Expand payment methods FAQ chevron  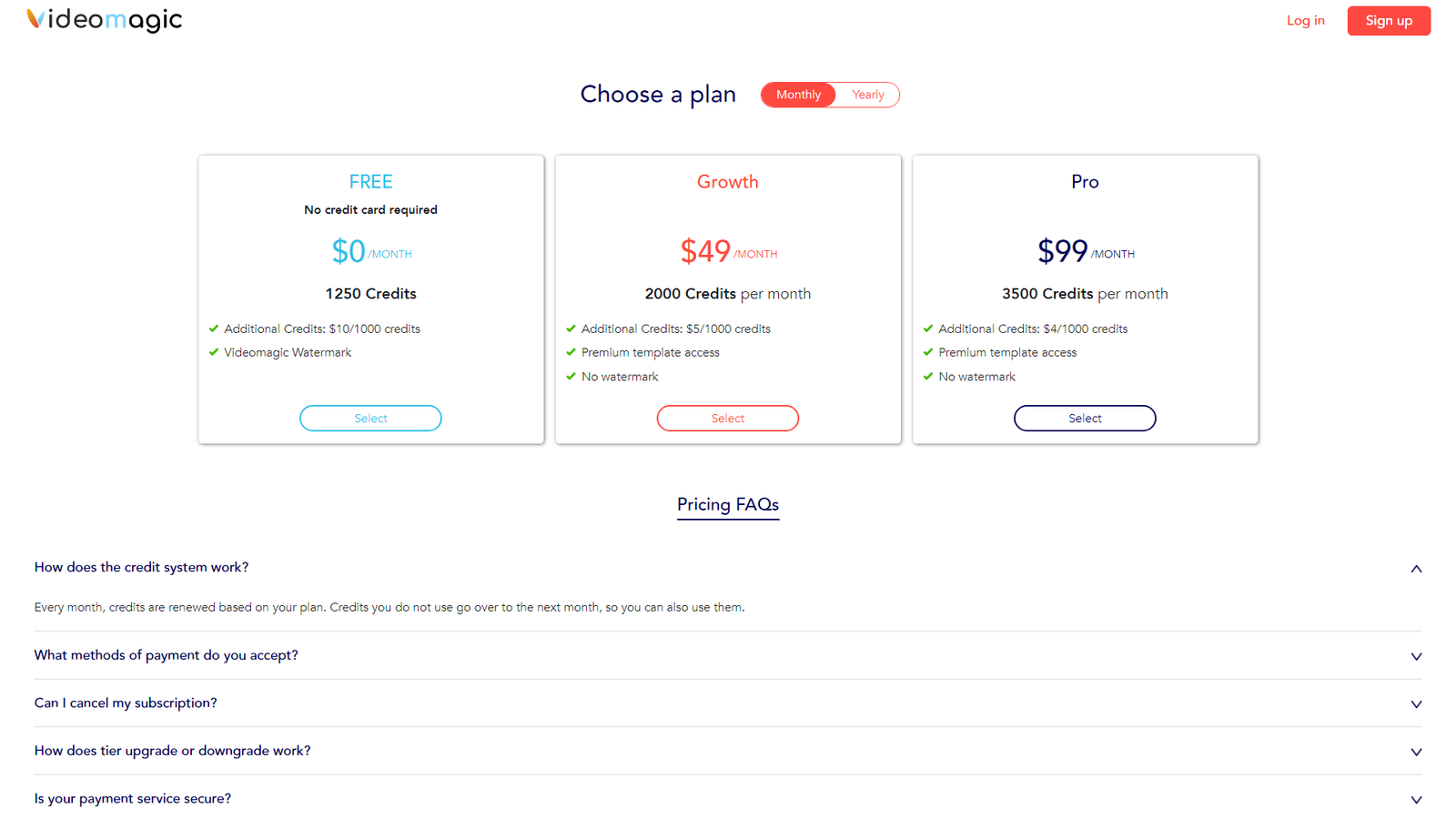[1416, 656]
